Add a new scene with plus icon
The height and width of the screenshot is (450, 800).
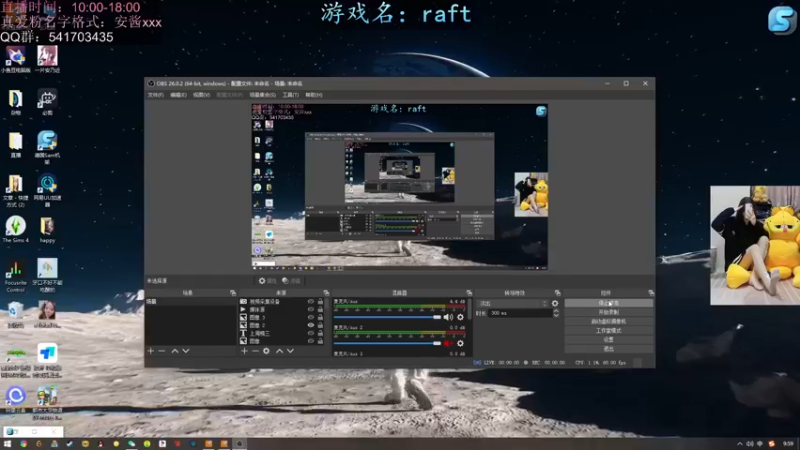click(151, 351)
